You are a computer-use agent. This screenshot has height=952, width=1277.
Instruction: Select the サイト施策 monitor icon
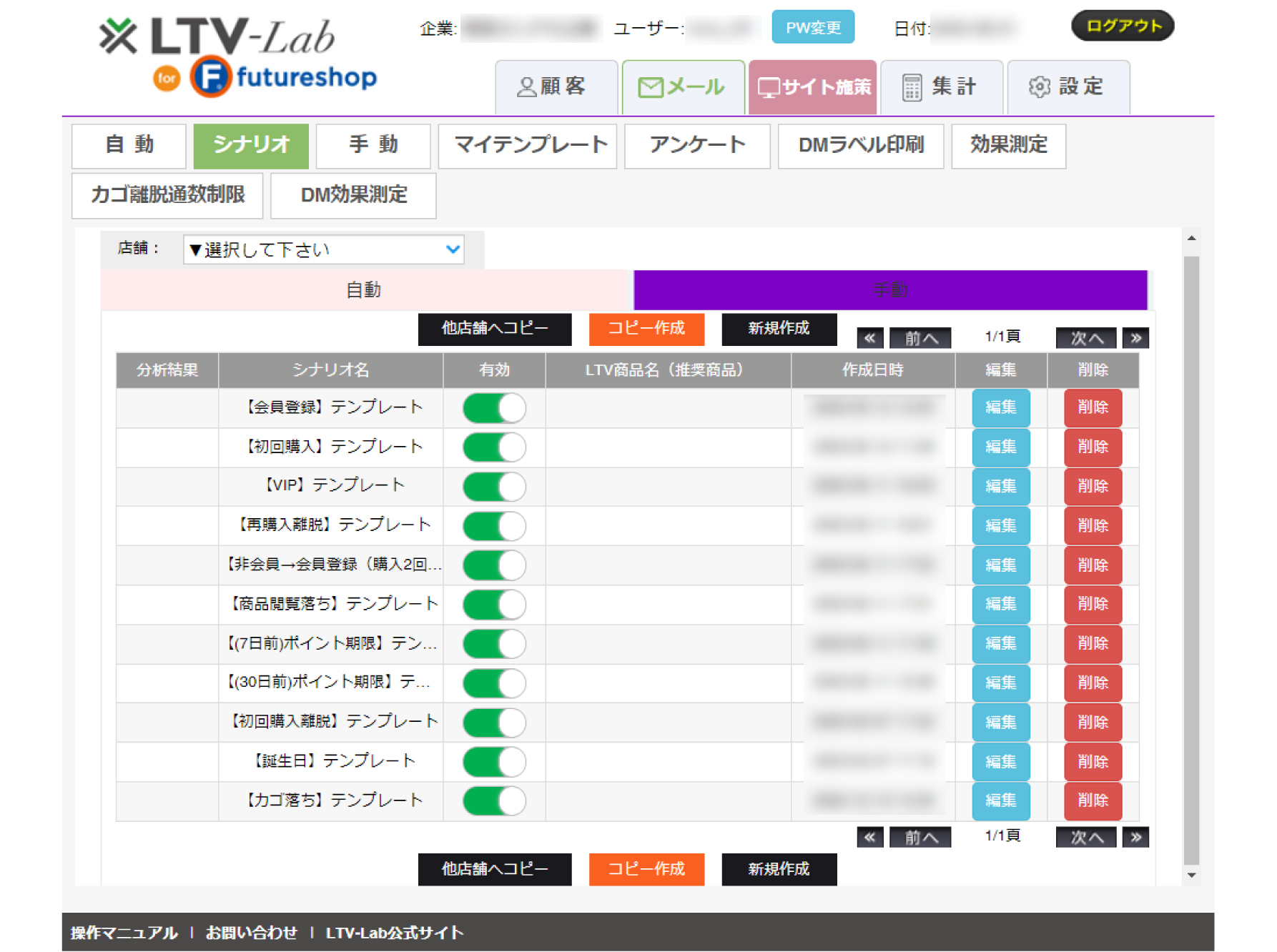click(x=769, y=86)
